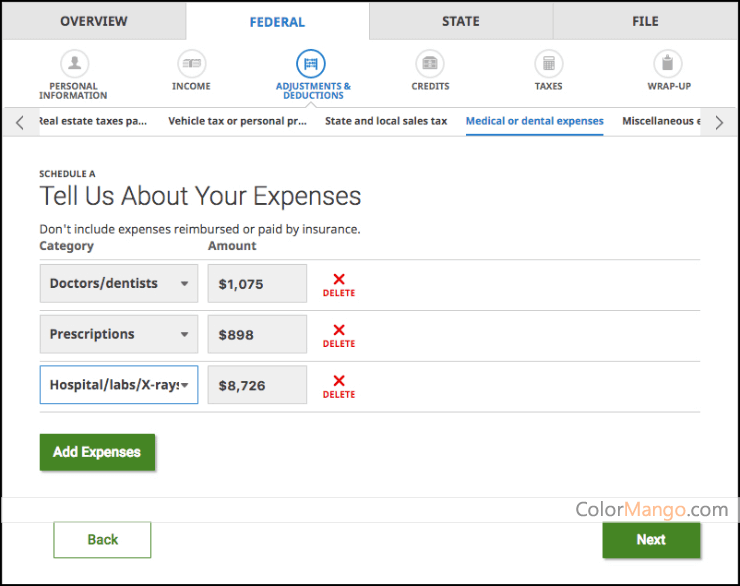
Task: Go to the Credits step icon
Action: coord(430,64)
